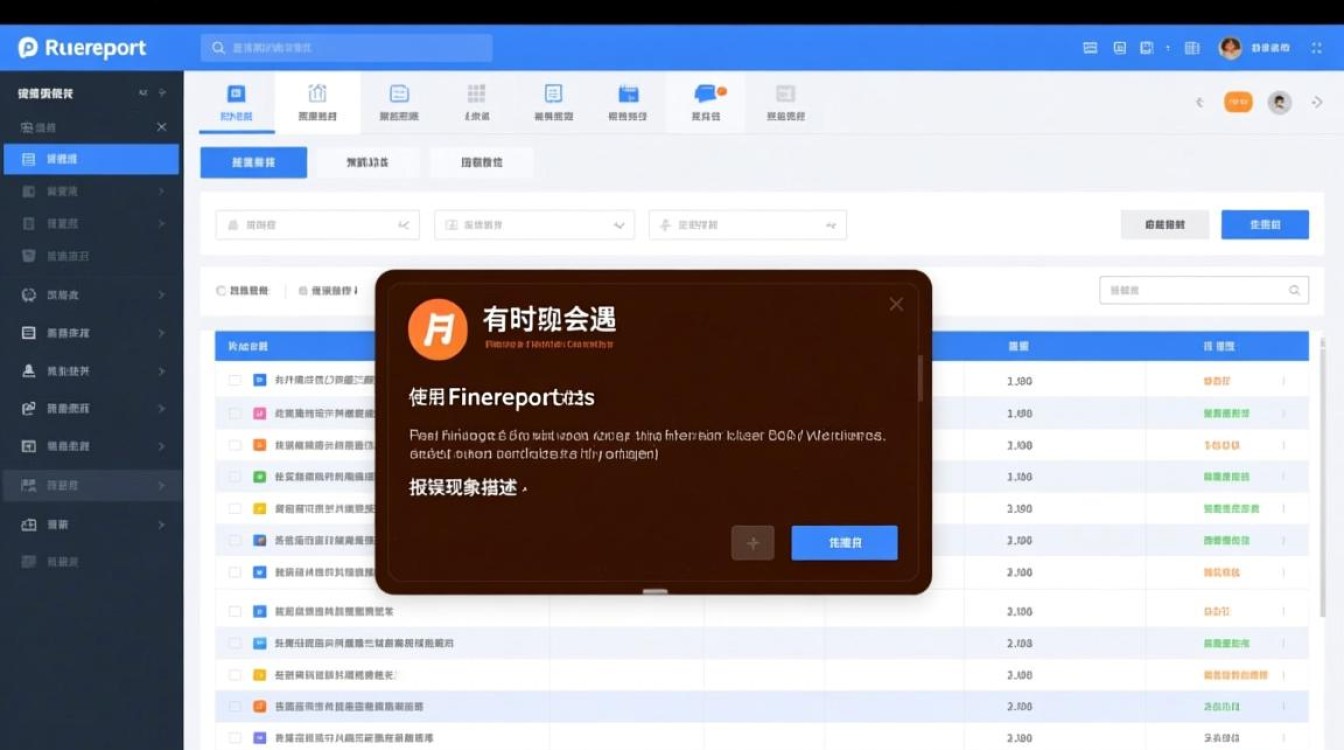Screen dimensions: 1344x750
Task: Click the magnifier icon in the table search field
Action: 1294,290
